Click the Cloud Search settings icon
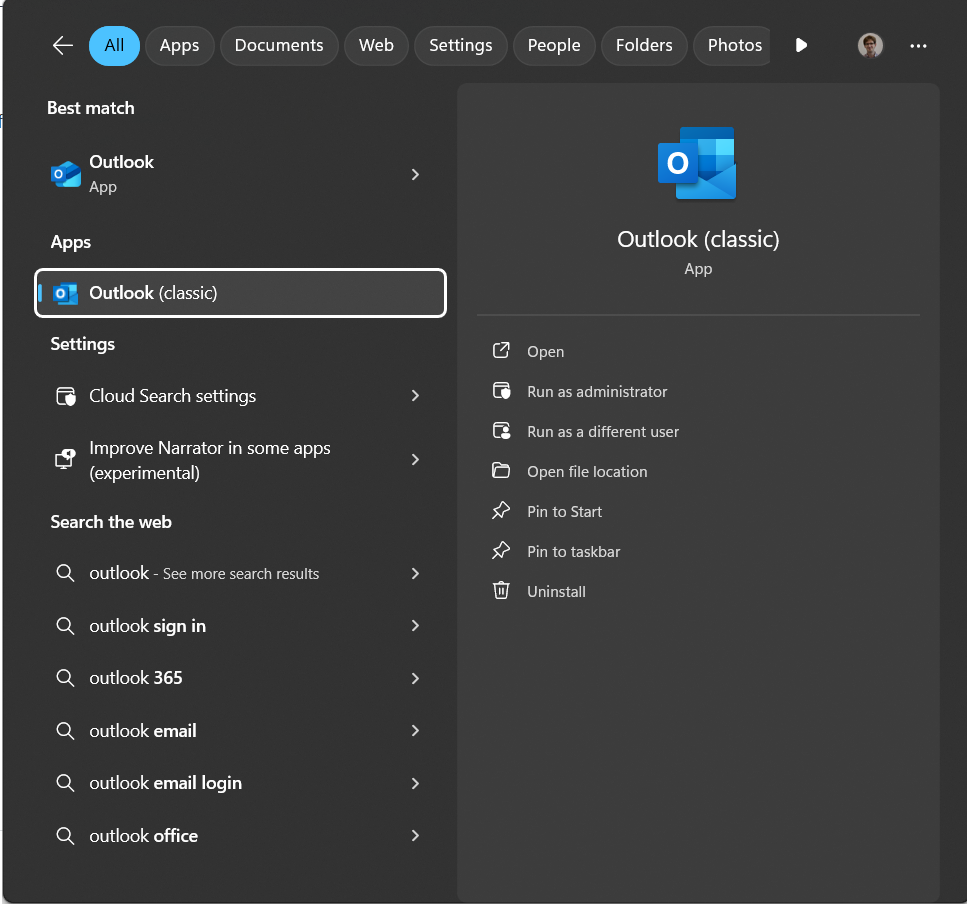967x904 pixels. 65,396
